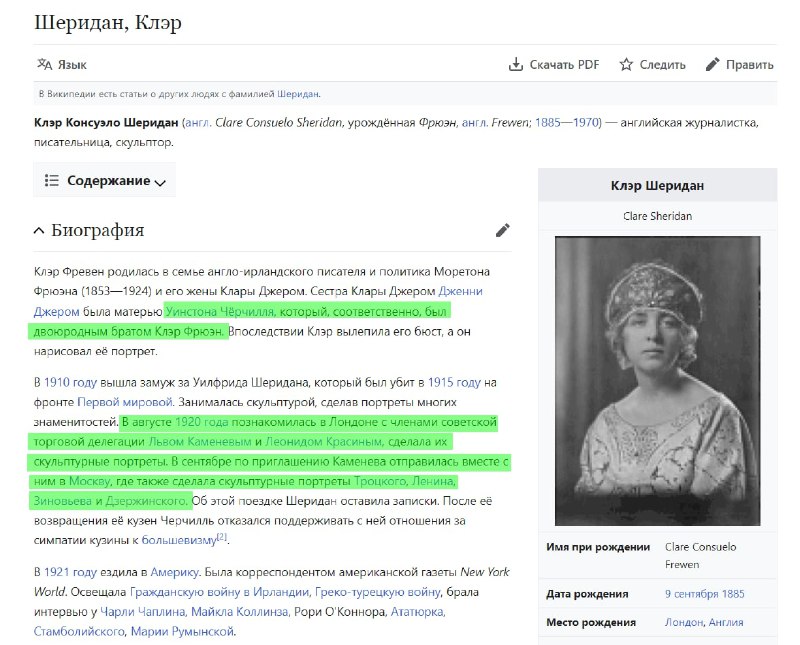Open the Америку link

point(174,572)
